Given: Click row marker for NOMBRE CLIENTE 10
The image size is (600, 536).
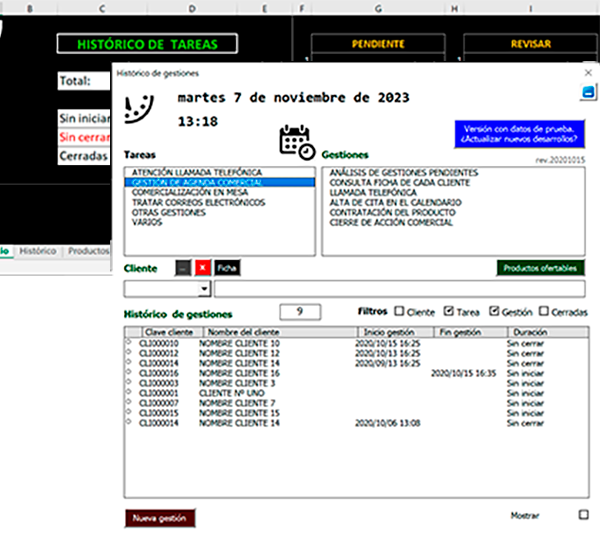Looking at the screenshot, I should [128, 343].
